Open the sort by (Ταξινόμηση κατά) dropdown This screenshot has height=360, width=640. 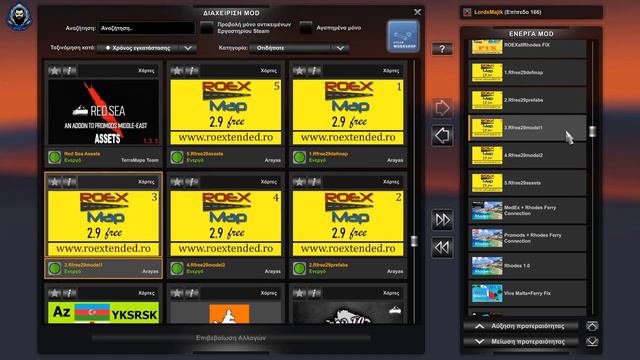(x=147, y=48)
